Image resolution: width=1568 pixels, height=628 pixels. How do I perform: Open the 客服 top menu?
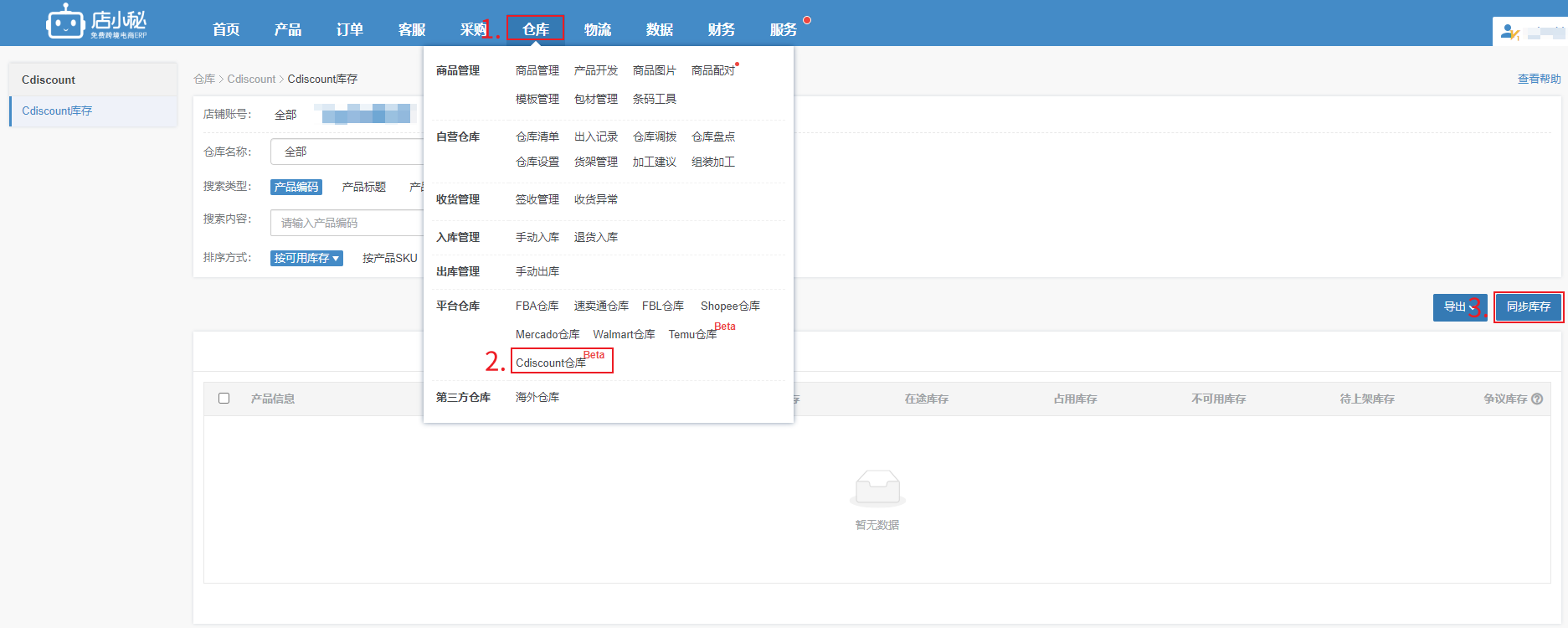click(412, 29)
